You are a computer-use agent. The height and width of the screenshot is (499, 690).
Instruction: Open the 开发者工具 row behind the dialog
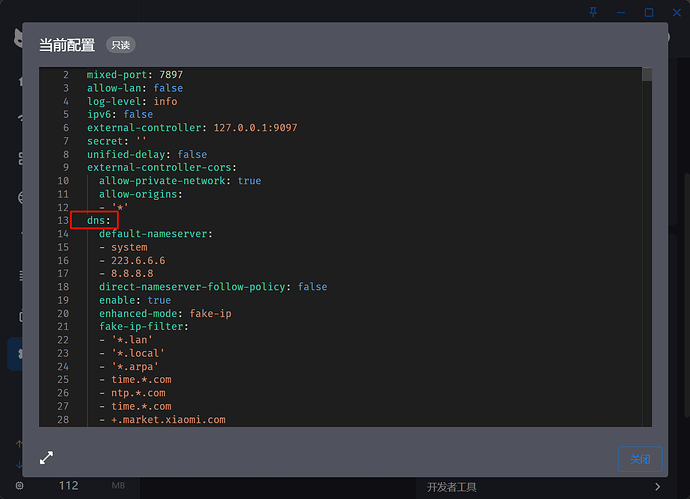coord(544,487)
